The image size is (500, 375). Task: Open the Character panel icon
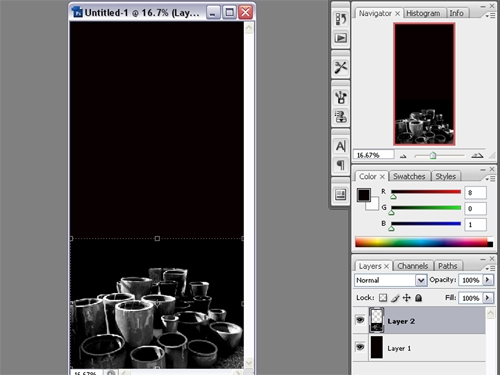(x=340, y=146)
